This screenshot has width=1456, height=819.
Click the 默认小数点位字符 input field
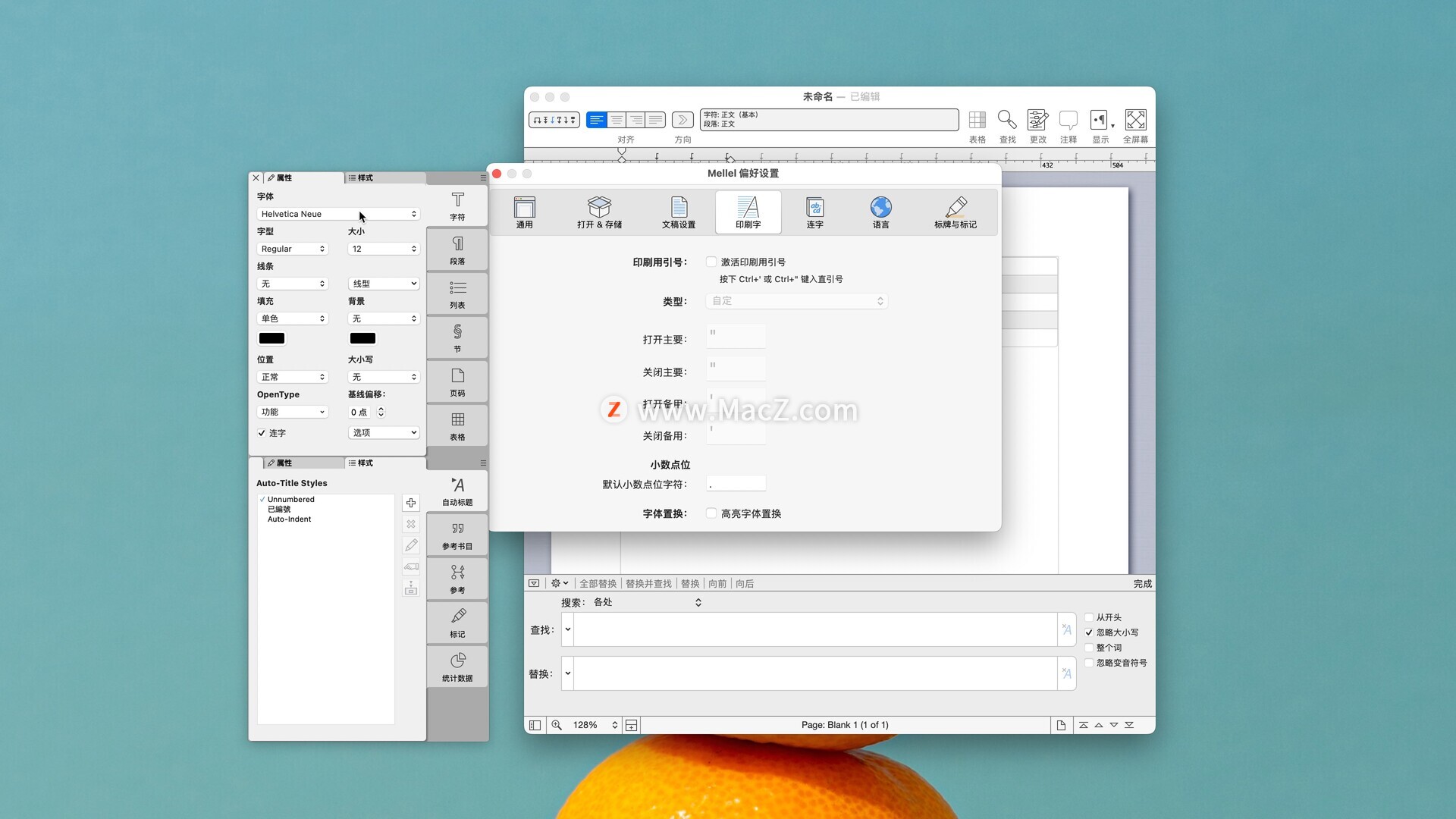coord(736,484)
